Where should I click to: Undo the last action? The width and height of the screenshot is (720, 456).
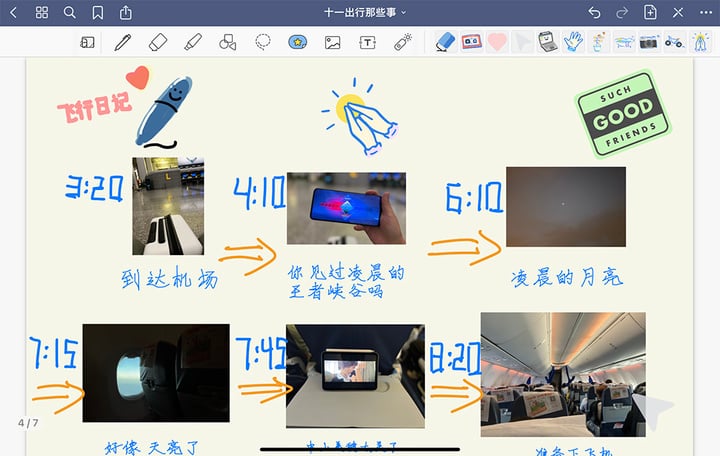[x=594, y=13]
